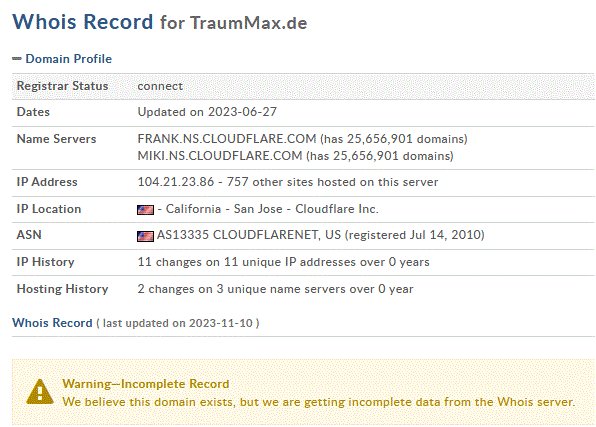Click the Updated on 2023-06-27 date

pyautogui.click(x=207, y=112)
